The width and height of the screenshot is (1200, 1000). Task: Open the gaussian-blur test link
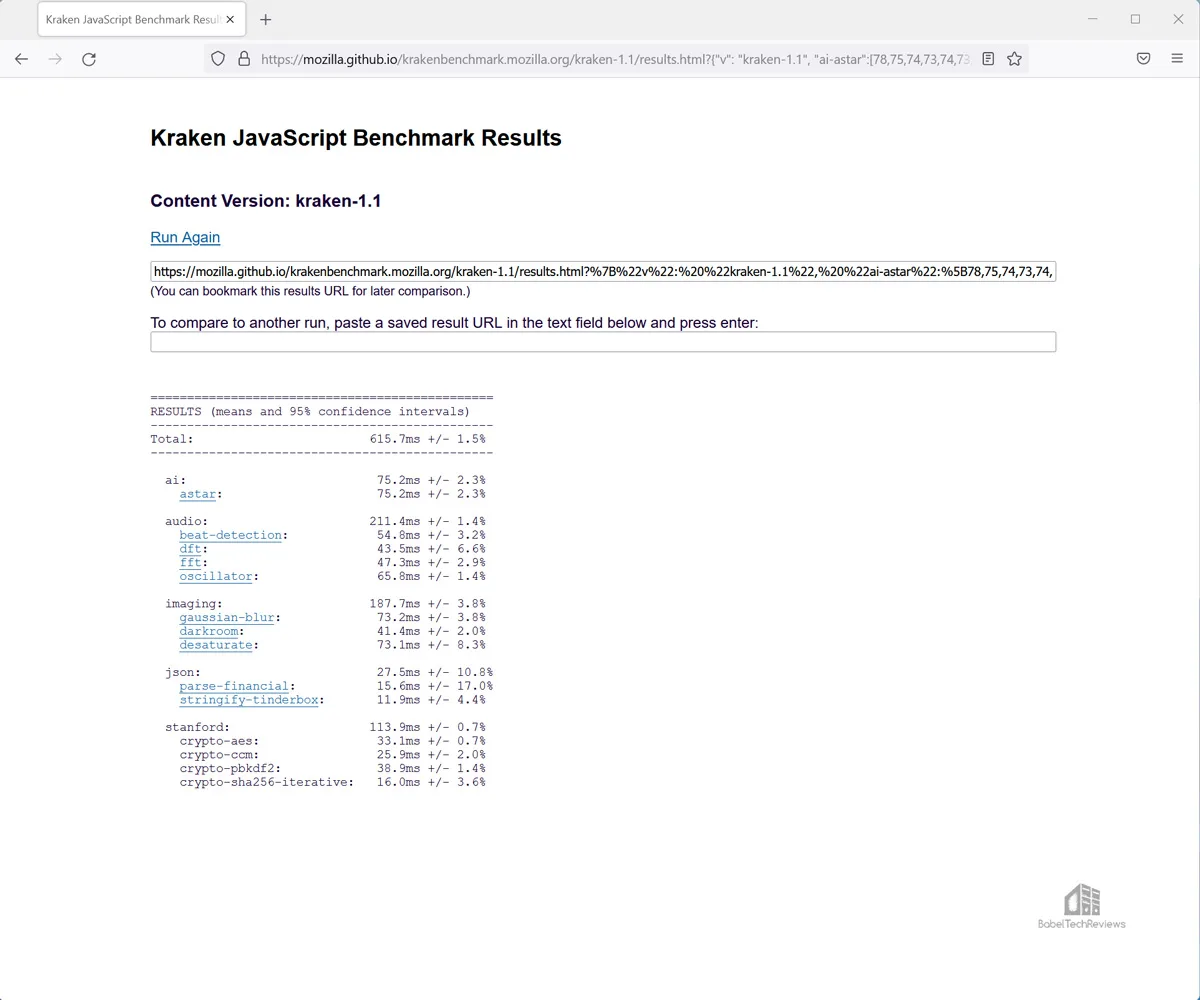227,618
